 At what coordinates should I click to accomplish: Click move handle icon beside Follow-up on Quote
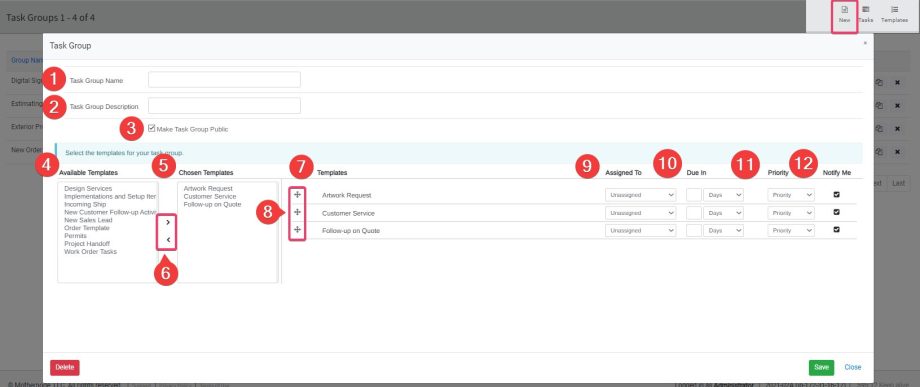point(297,229)
